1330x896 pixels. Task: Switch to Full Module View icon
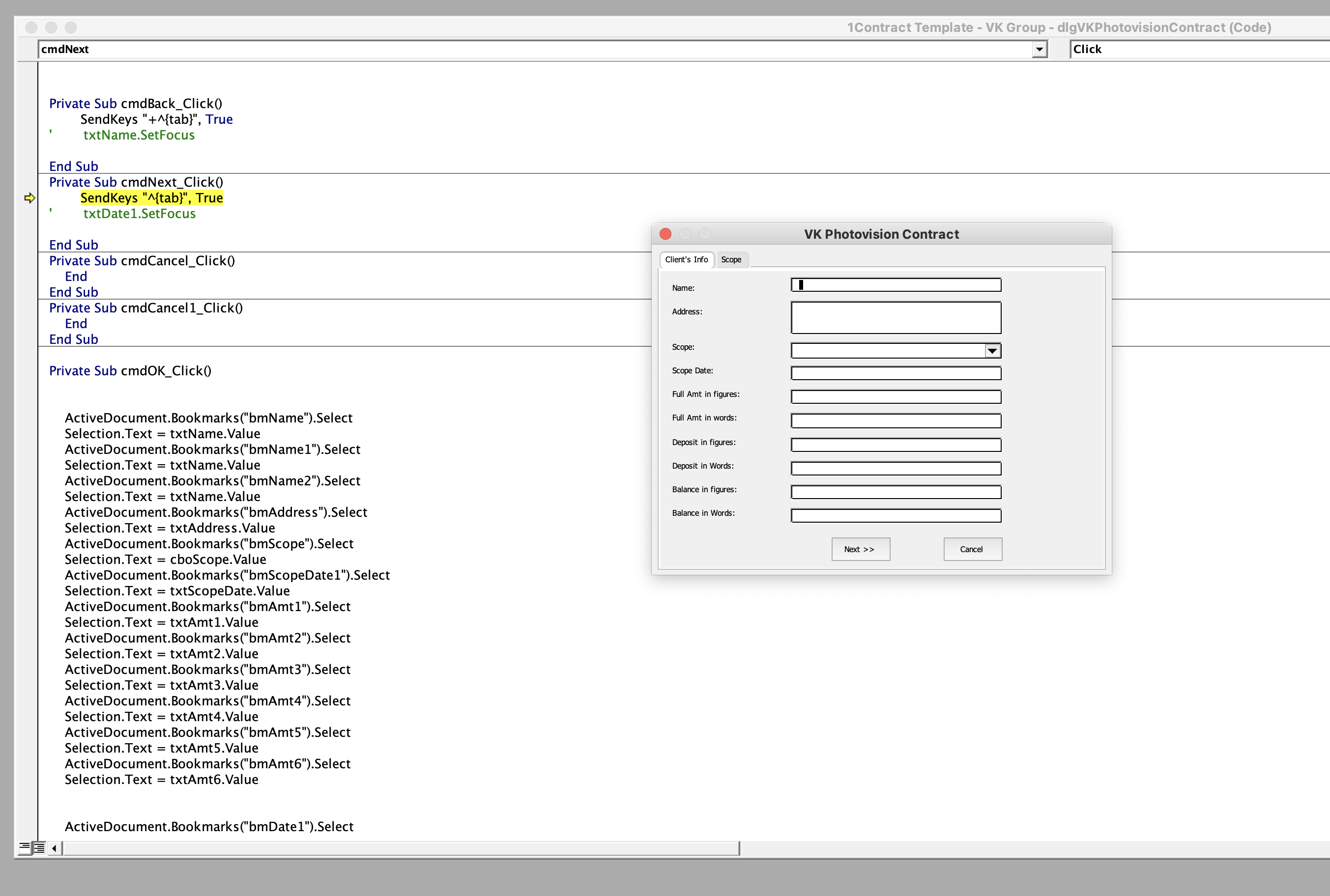(x=39, y=847)
